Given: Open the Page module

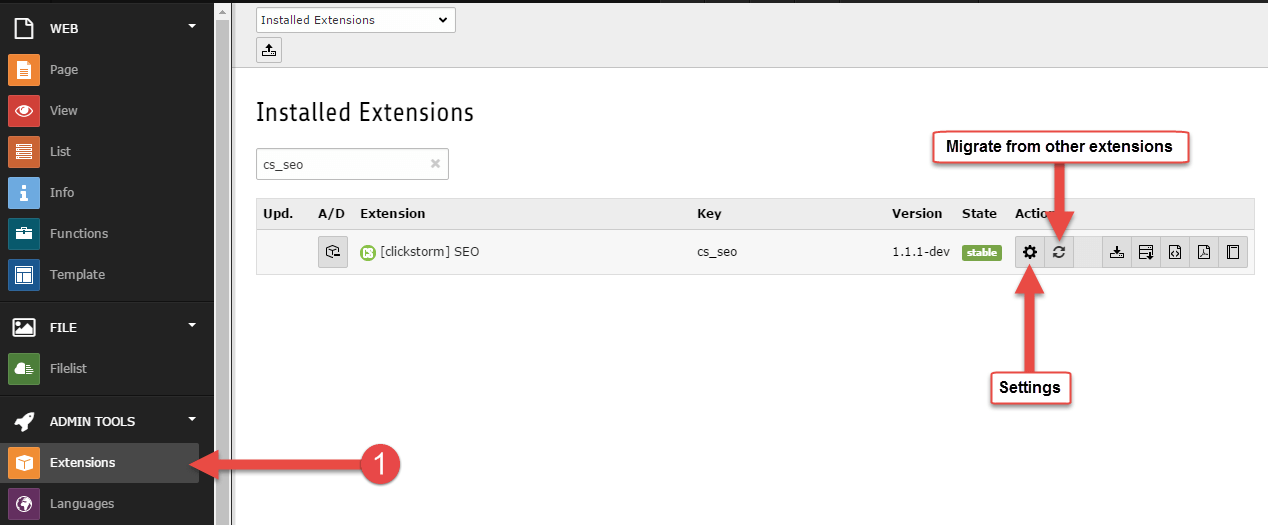Looking at the screenshot, I should (x=64, y=70).
